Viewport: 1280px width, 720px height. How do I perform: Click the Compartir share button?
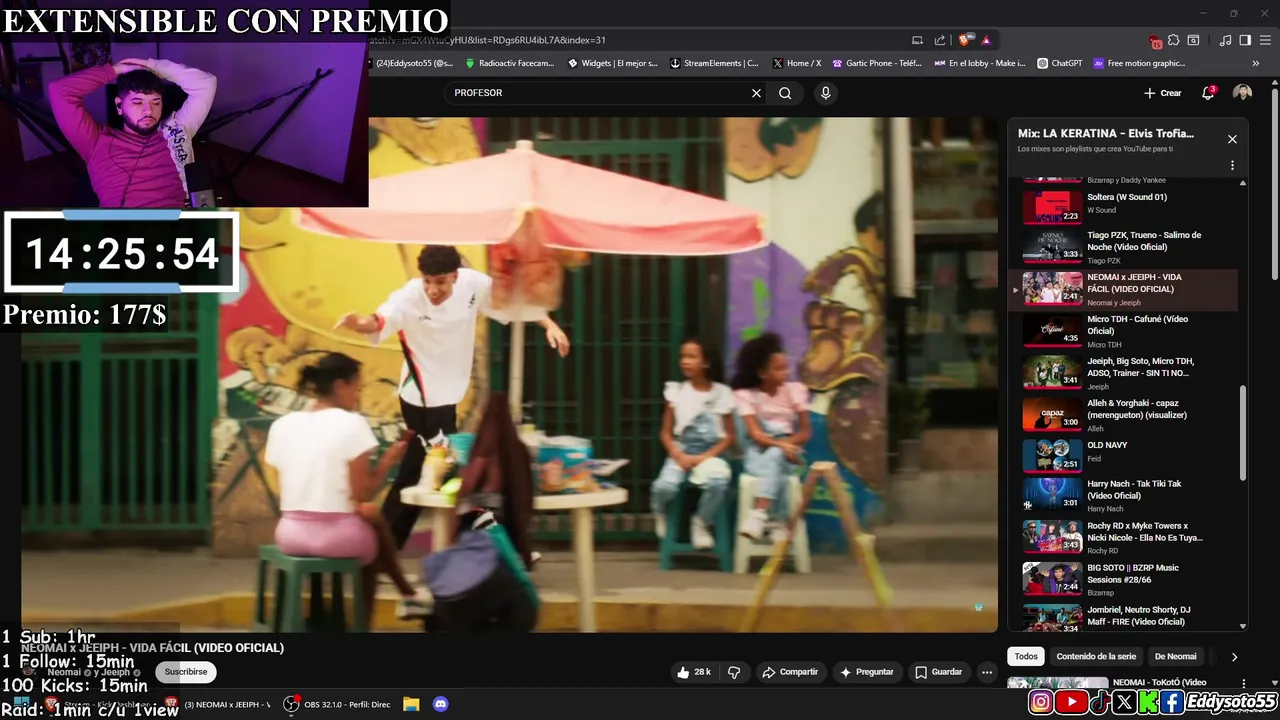tap(790, 672)
